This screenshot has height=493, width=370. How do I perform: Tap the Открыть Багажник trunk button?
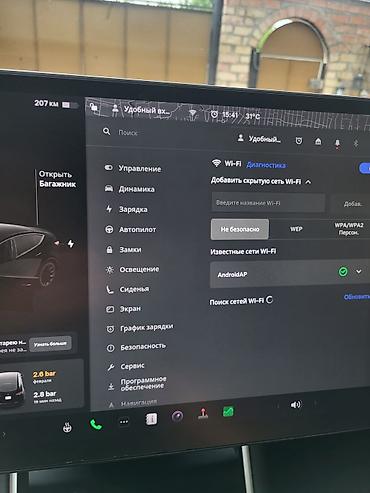pos(57,179)
